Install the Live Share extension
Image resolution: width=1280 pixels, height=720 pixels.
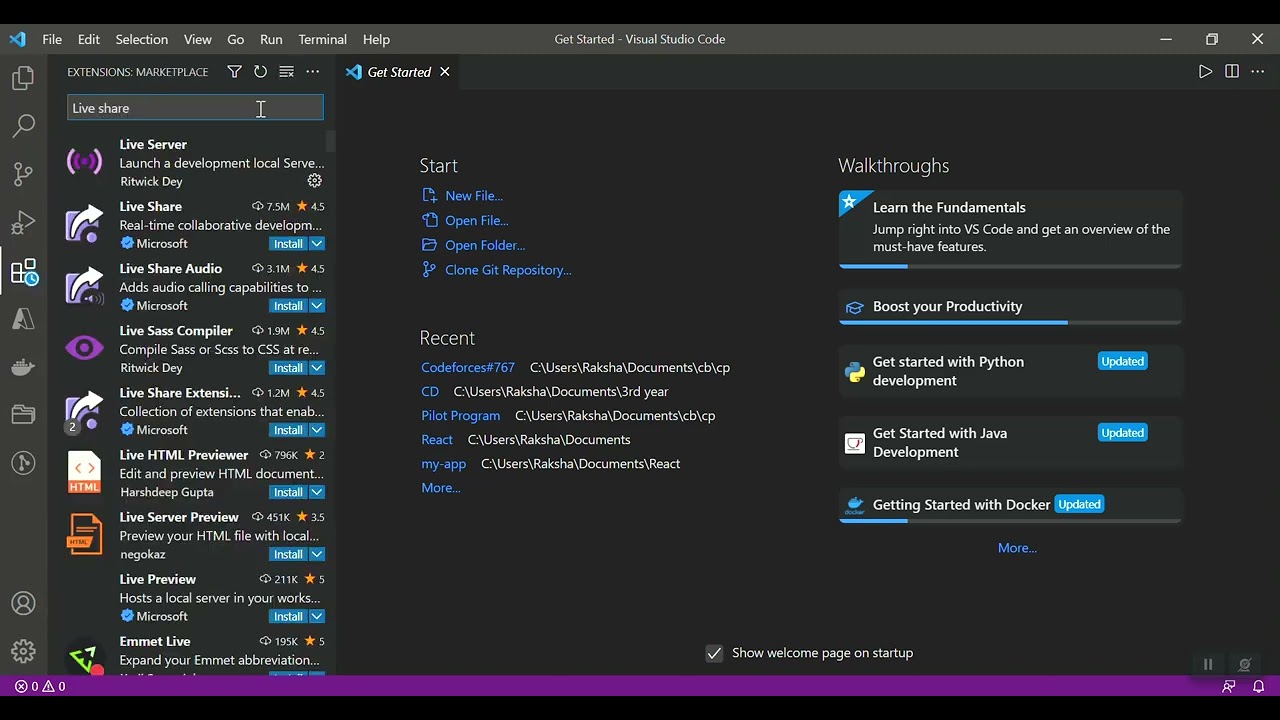pos(288,244)
